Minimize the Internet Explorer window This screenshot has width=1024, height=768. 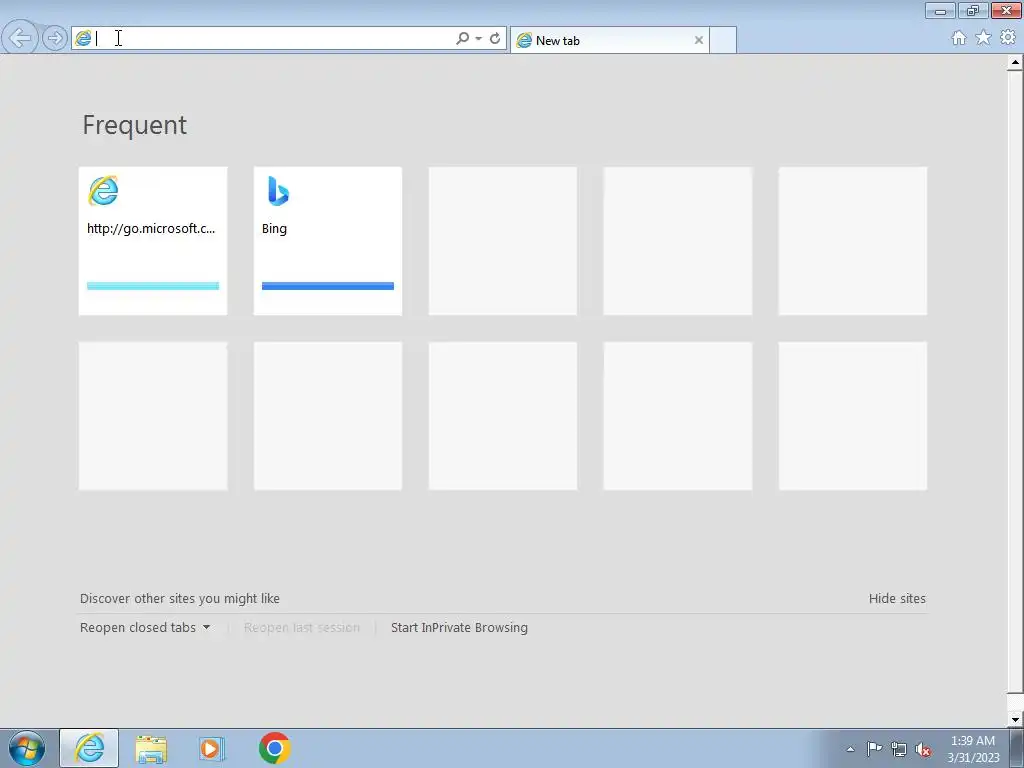coord(940,11)
